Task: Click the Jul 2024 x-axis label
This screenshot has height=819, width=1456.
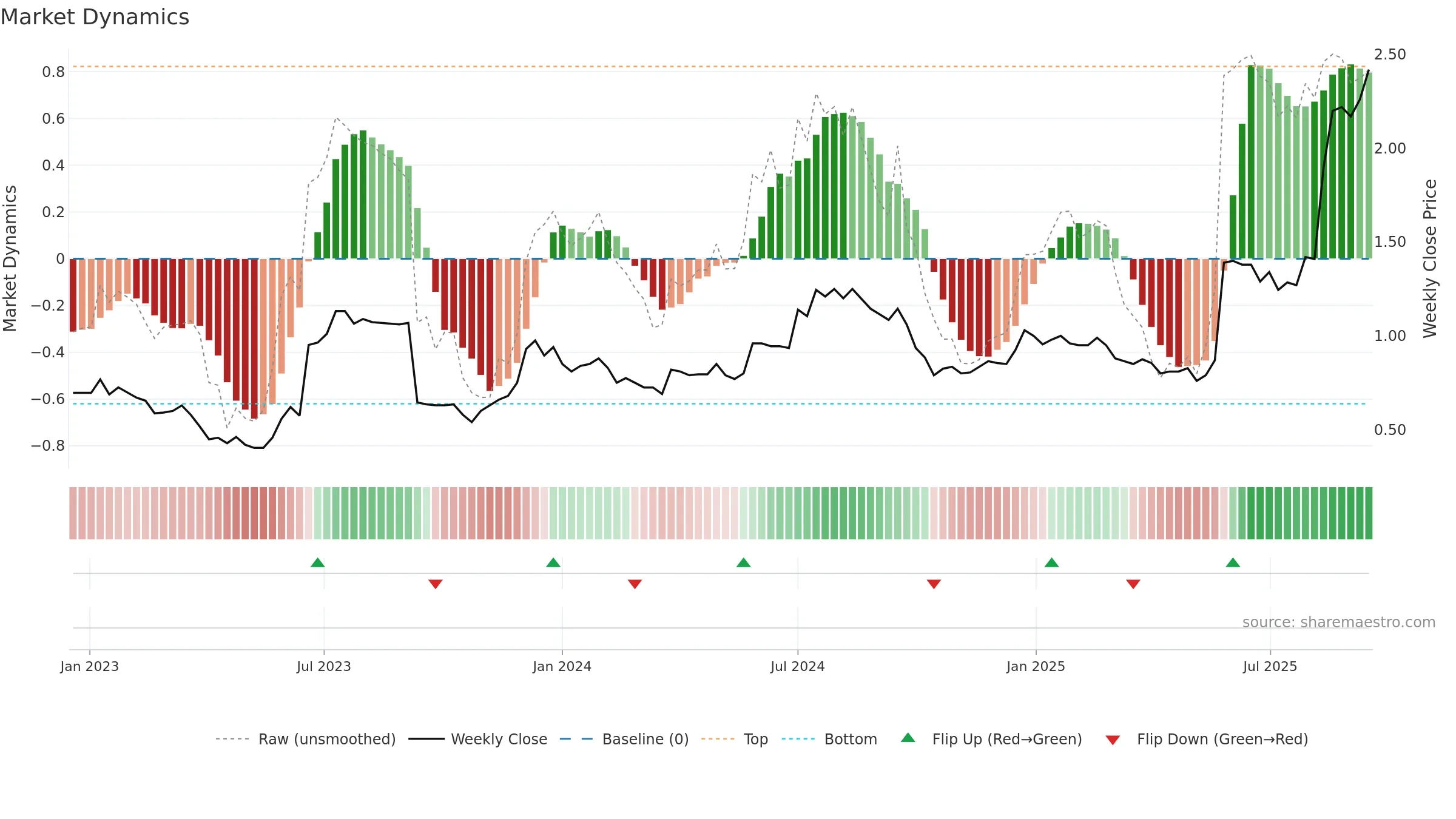Action: click(x=798, y=666)
